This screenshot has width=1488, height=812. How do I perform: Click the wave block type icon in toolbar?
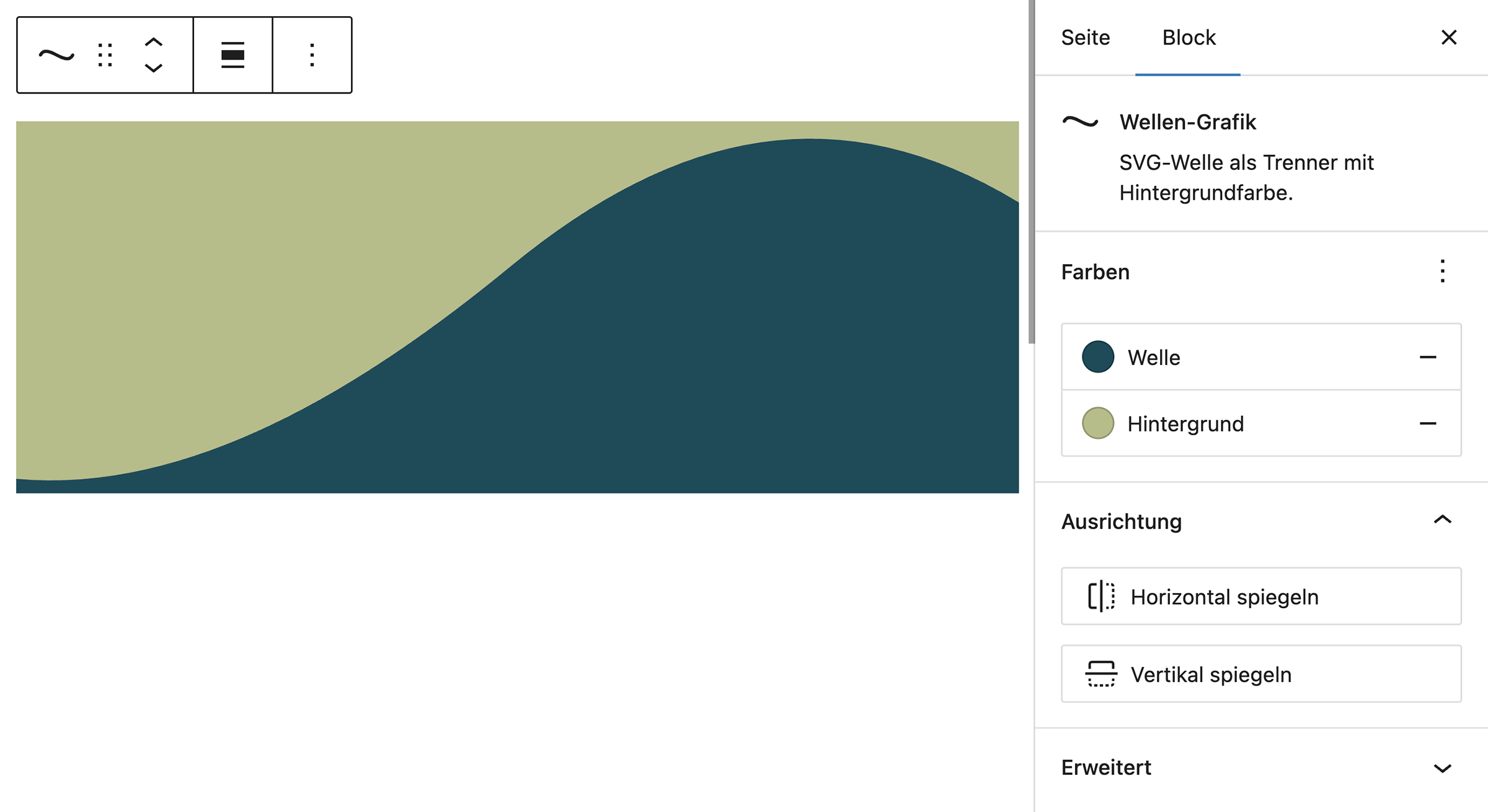pos(56,55)
